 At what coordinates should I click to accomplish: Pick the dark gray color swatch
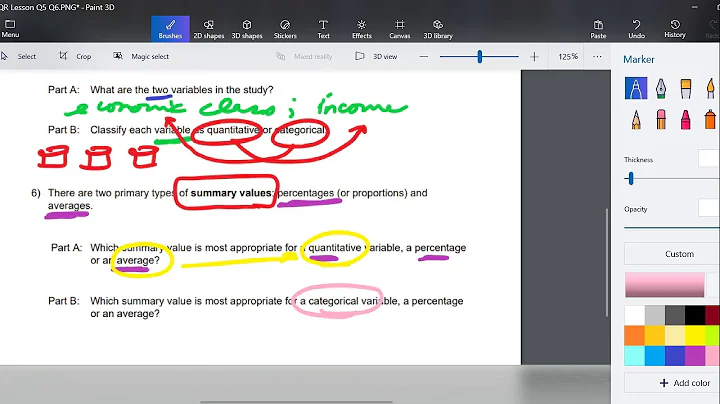click(675, 315)
